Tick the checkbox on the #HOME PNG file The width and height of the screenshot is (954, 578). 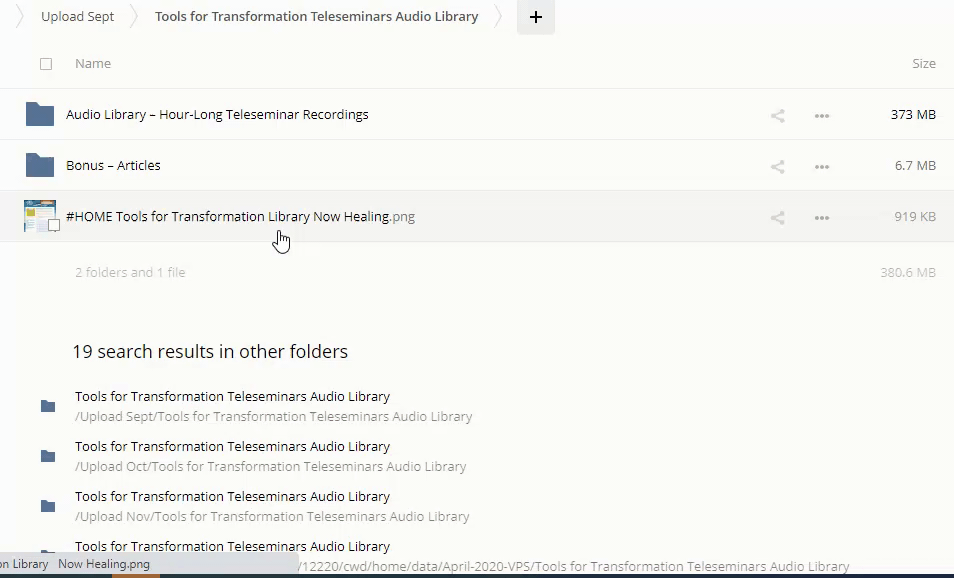[x=54, y=226]
